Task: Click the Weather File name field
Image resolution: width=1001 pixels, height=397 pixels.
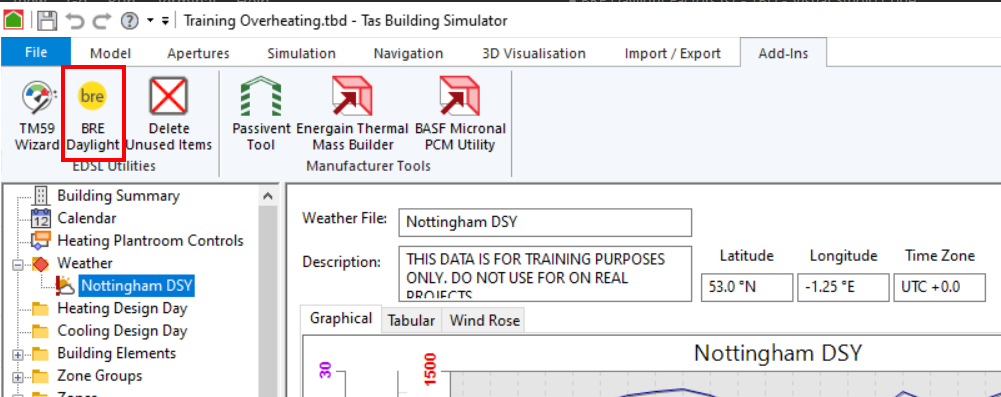Action: (545, 223)
